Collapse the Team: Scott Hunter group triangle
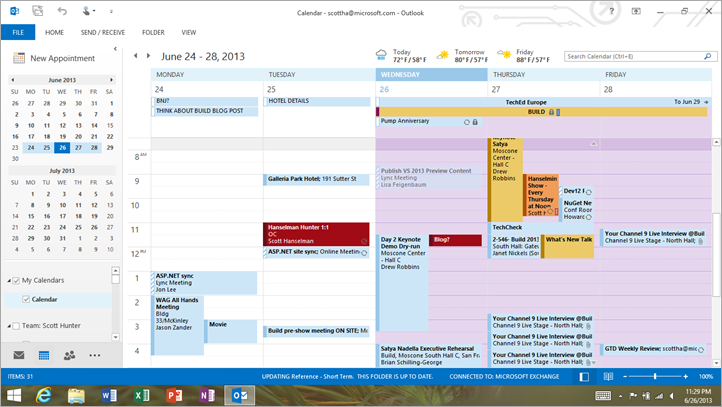The height and width of the screenshot is (407, 722). (9, 326)
